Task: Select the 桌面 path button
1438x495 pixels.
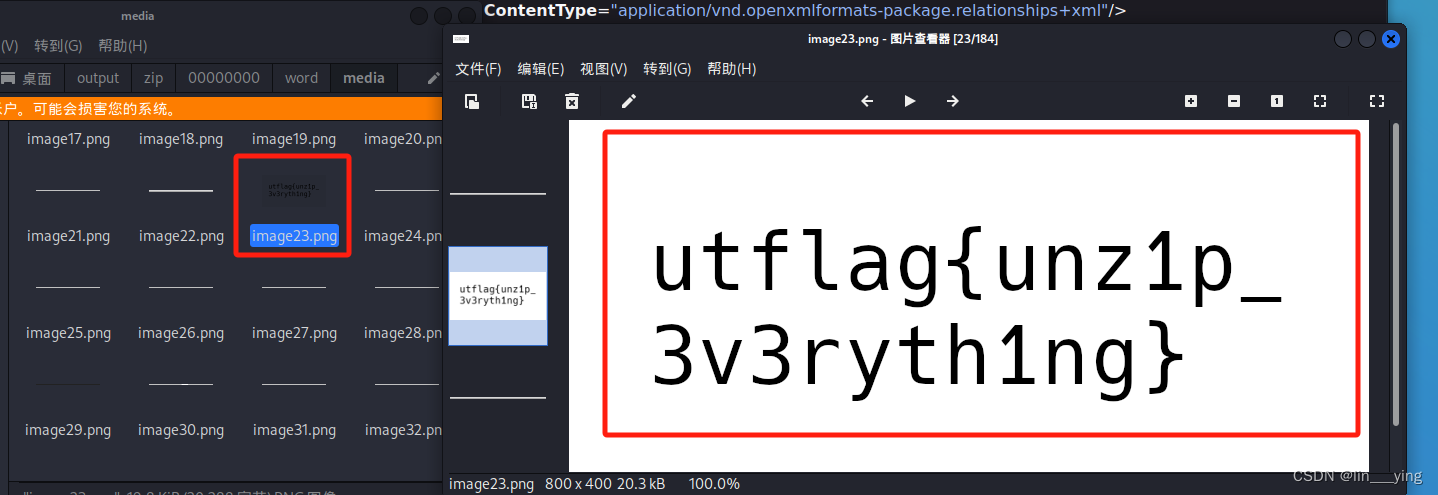Action: coord(29,78)
